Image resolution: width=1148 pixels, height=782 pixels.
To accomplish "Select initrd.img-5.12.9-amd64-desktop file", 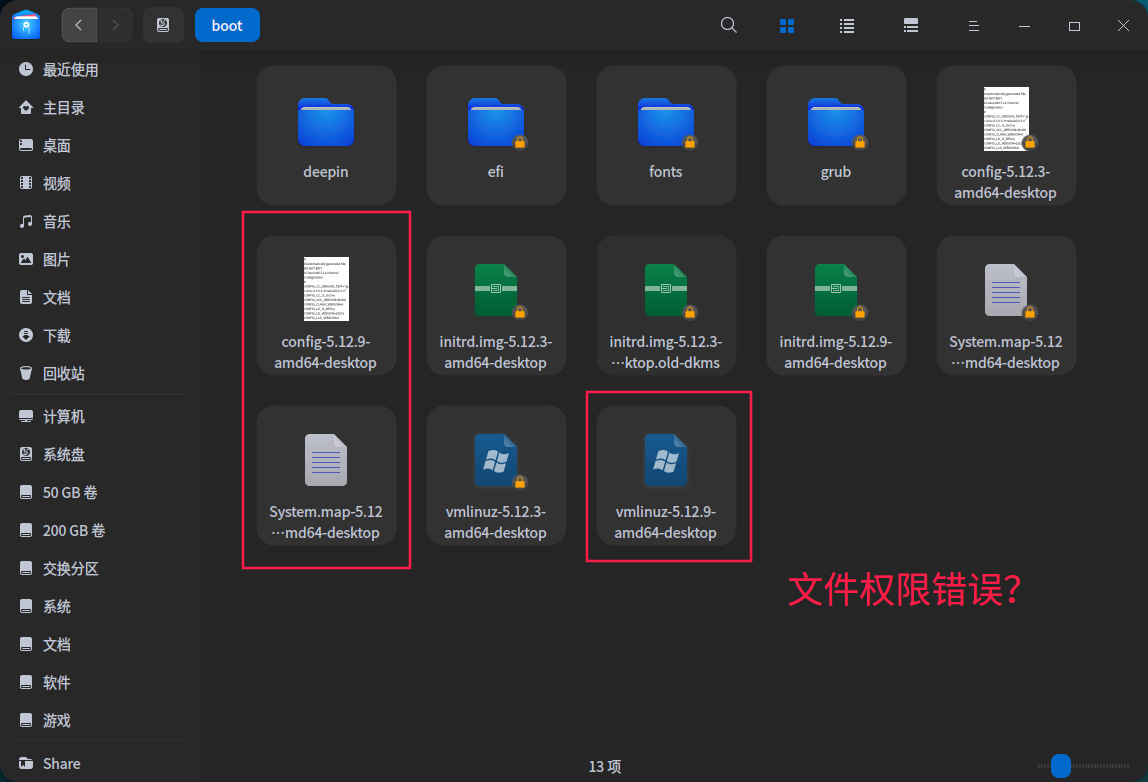I will click(x=835, y=305).
